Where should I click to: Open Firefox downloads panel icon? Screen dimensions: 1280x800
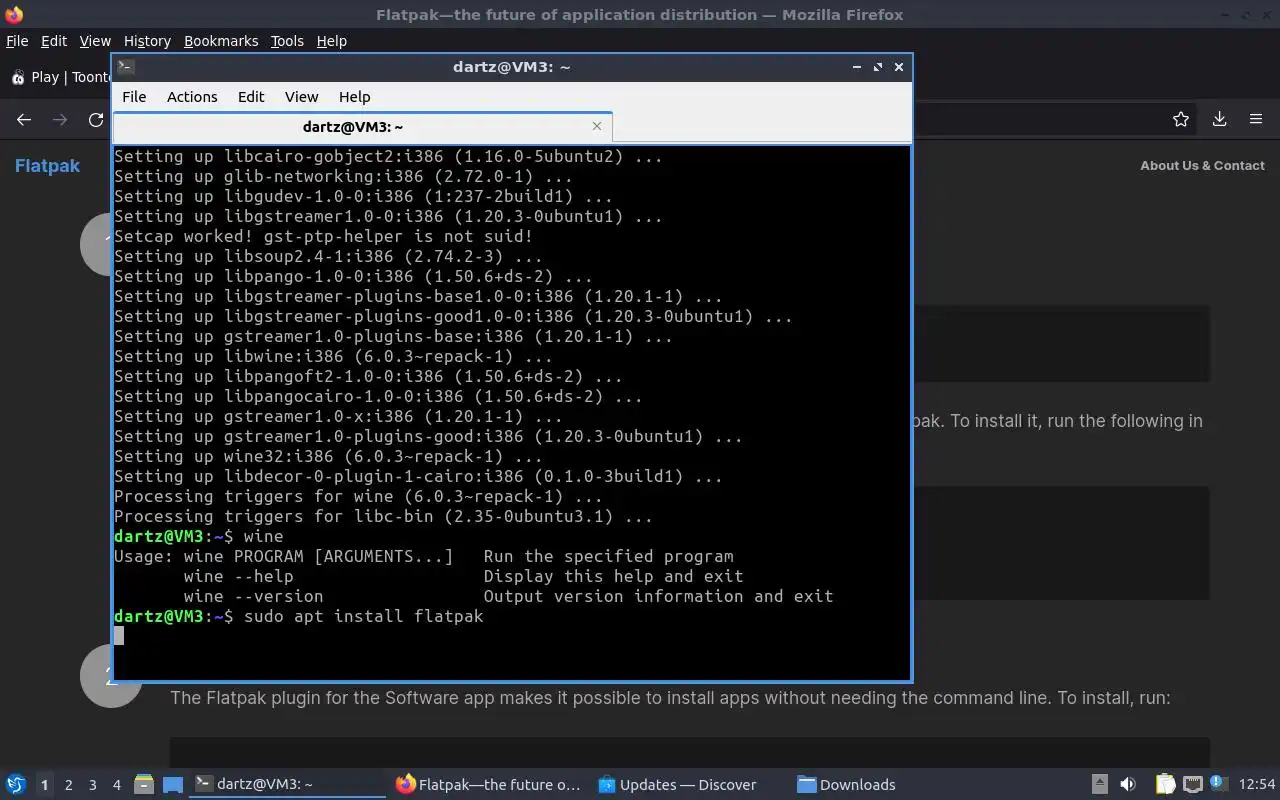pos(1219,120)
